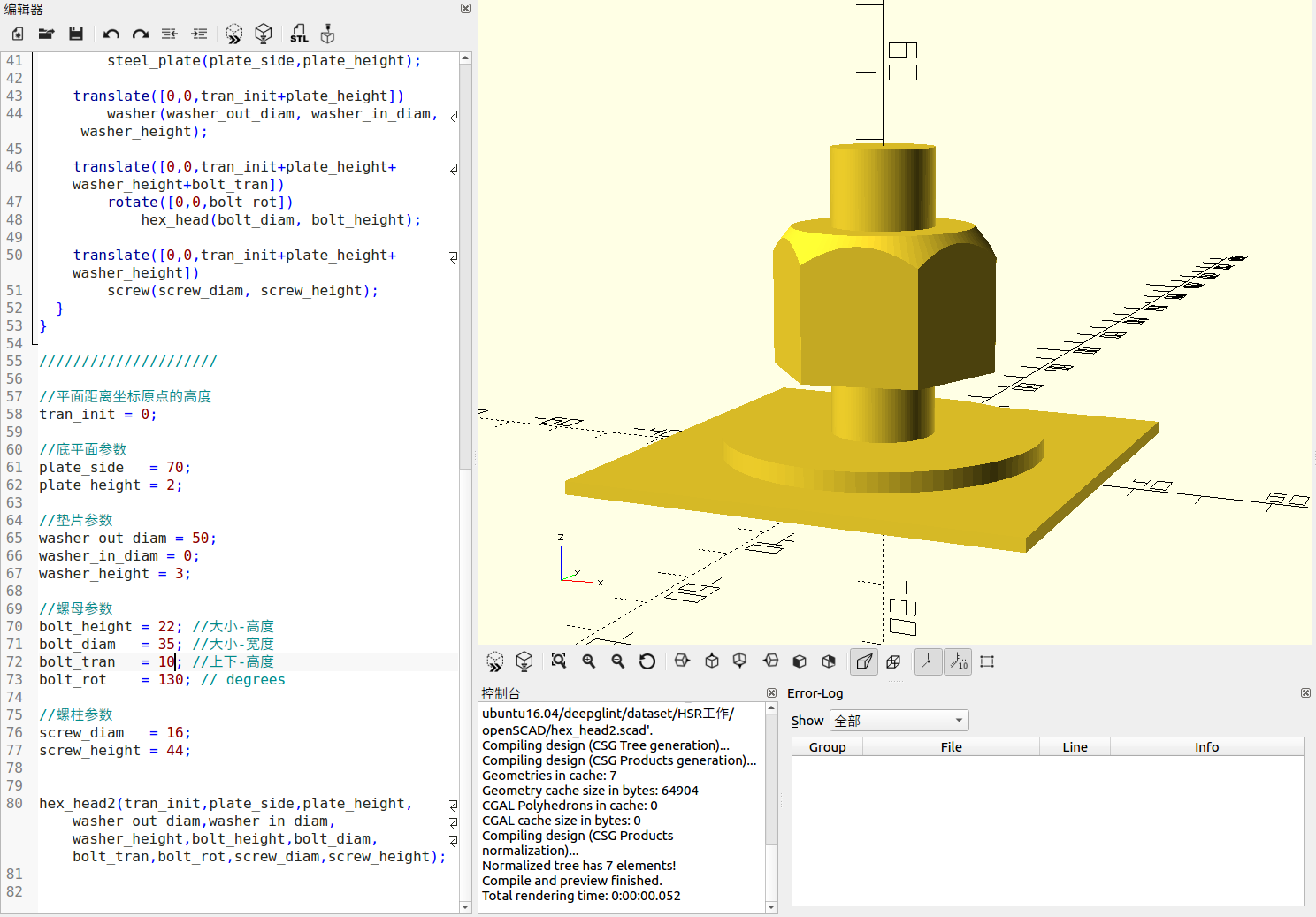The image size is (1316, 917).
Task: Toggle the Show Axes button in viewport toolbar
Action: pos(928,661)
